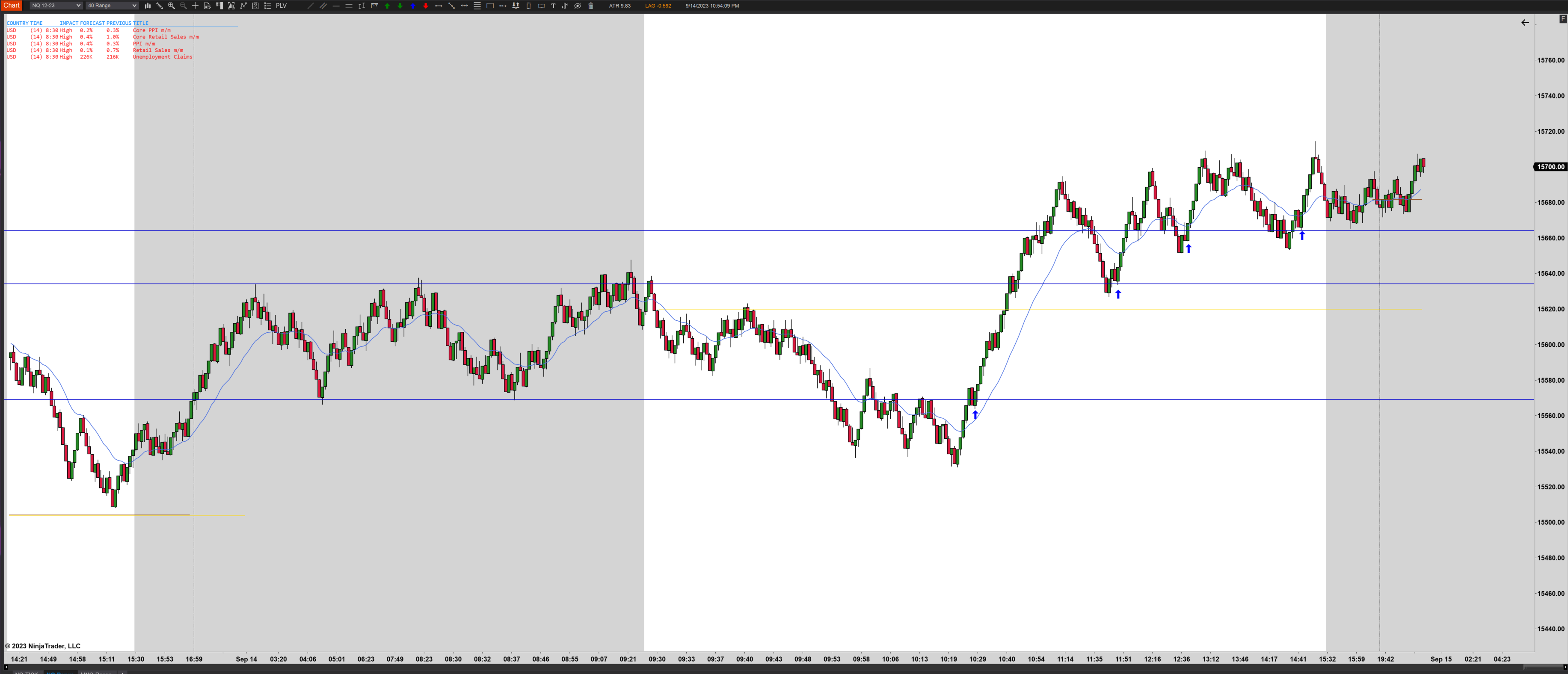The height and width of the screenshot is (674, 1568).
Task: Select the blue arrow up drawing tool
Action: tap(413, 6)
